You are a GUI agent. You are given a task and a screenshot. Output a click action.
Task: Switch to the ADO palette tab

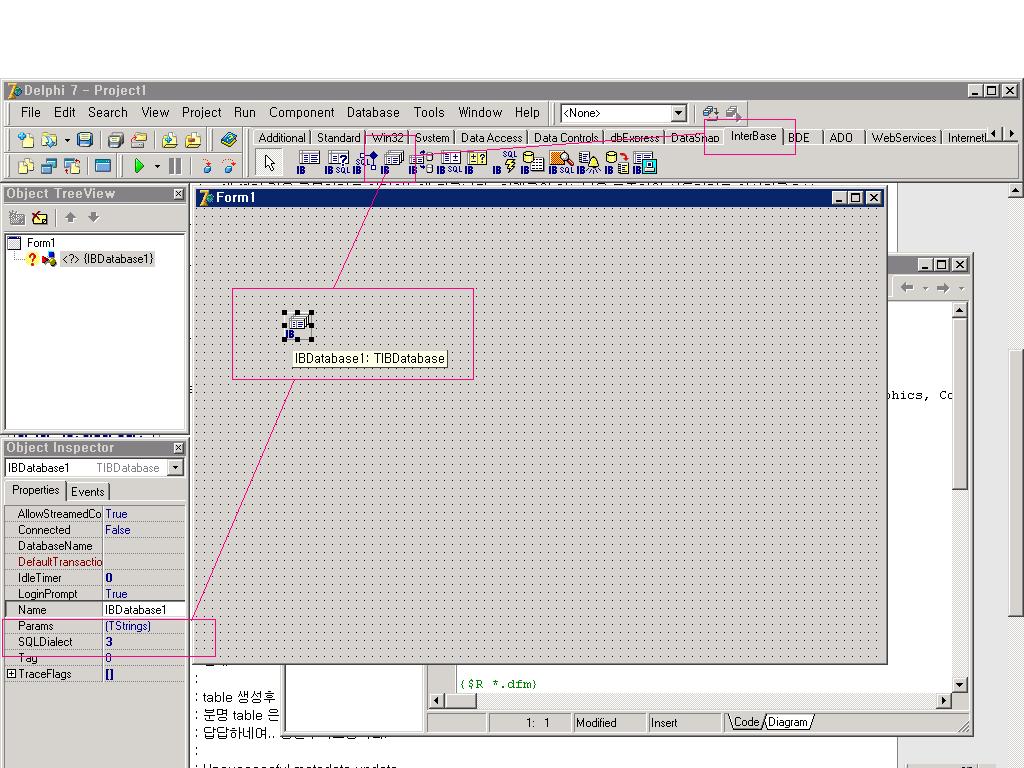[841, 138]
